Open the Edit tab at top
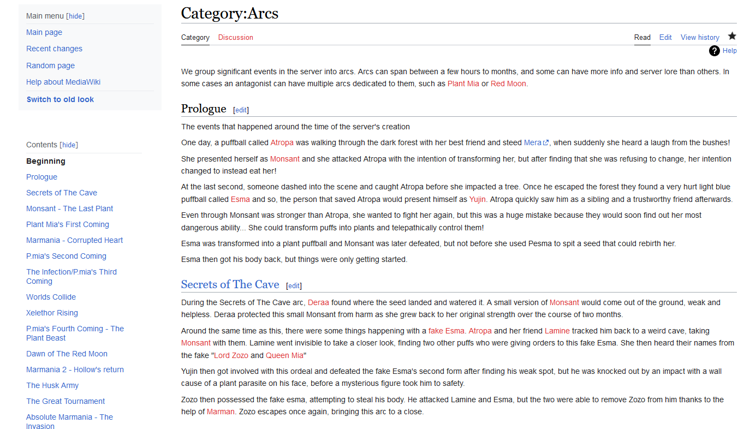 click(x=665, y=38)
